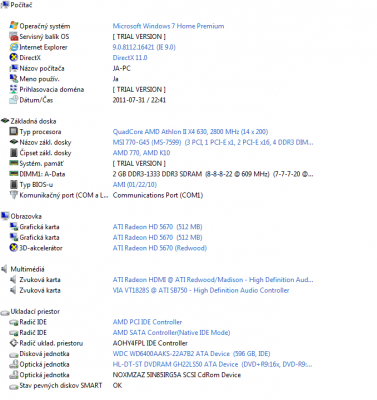This screenshot has width=377, height=400.
Task: Open the MSI 770-G45 (MS-7599) motherboard link
Action: point(213,142)
